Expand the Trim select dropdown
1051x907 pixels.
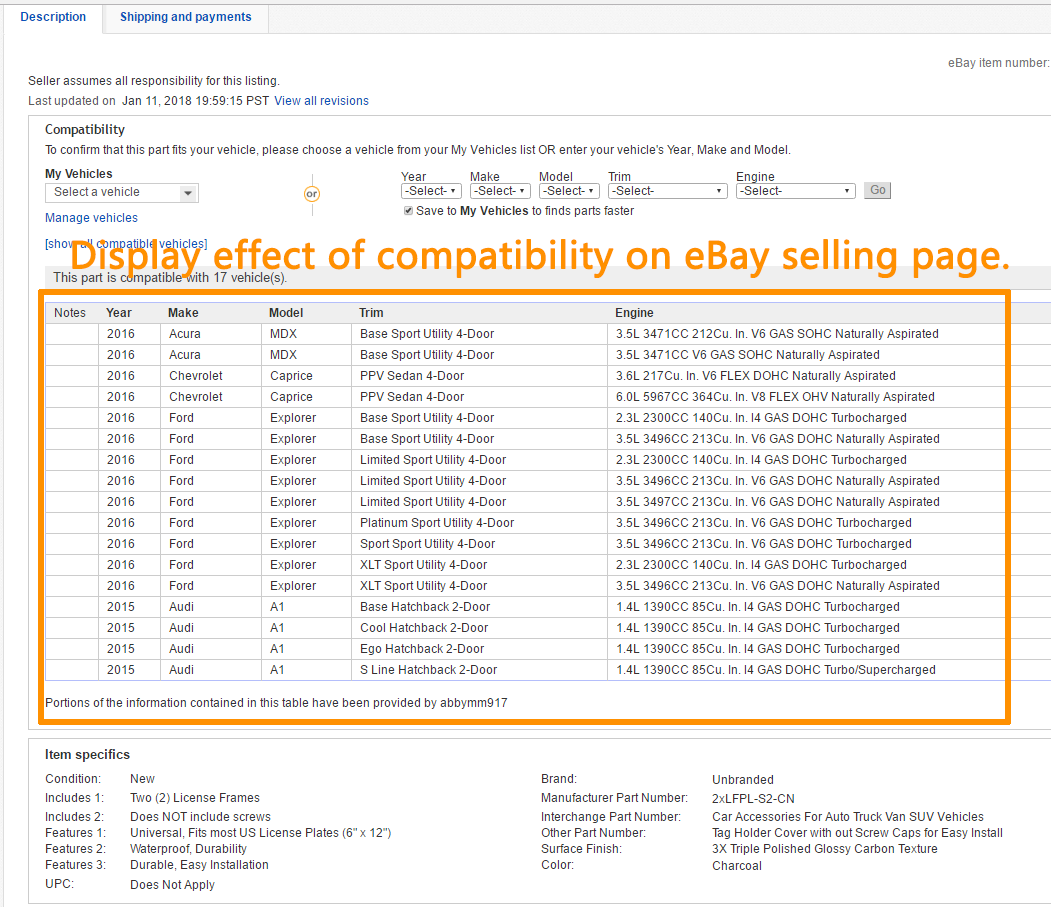point(668,191)
